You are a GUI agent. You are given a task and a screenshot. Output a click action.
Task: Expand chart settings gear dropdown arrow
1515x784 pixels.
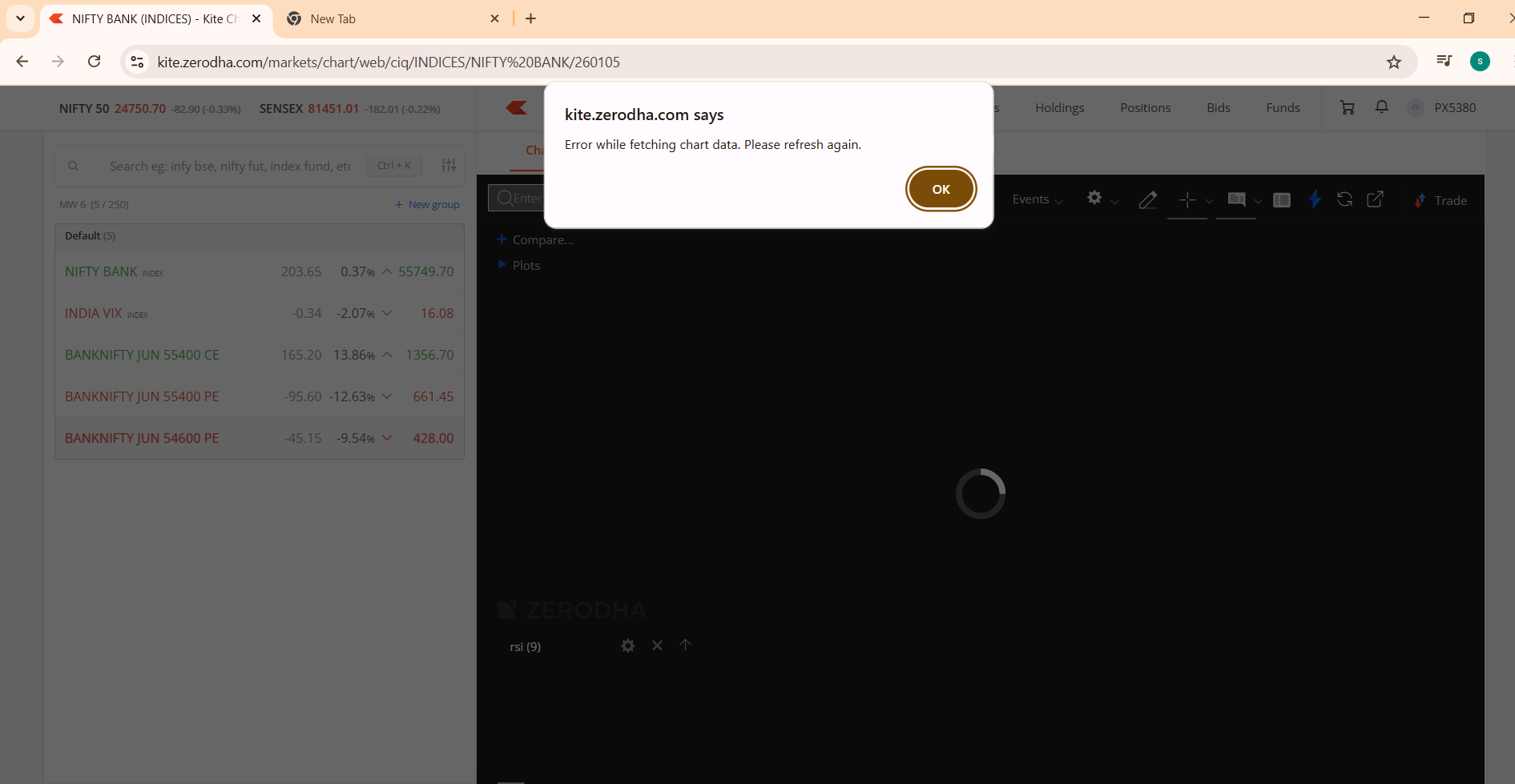click(x=1114, y=201)
